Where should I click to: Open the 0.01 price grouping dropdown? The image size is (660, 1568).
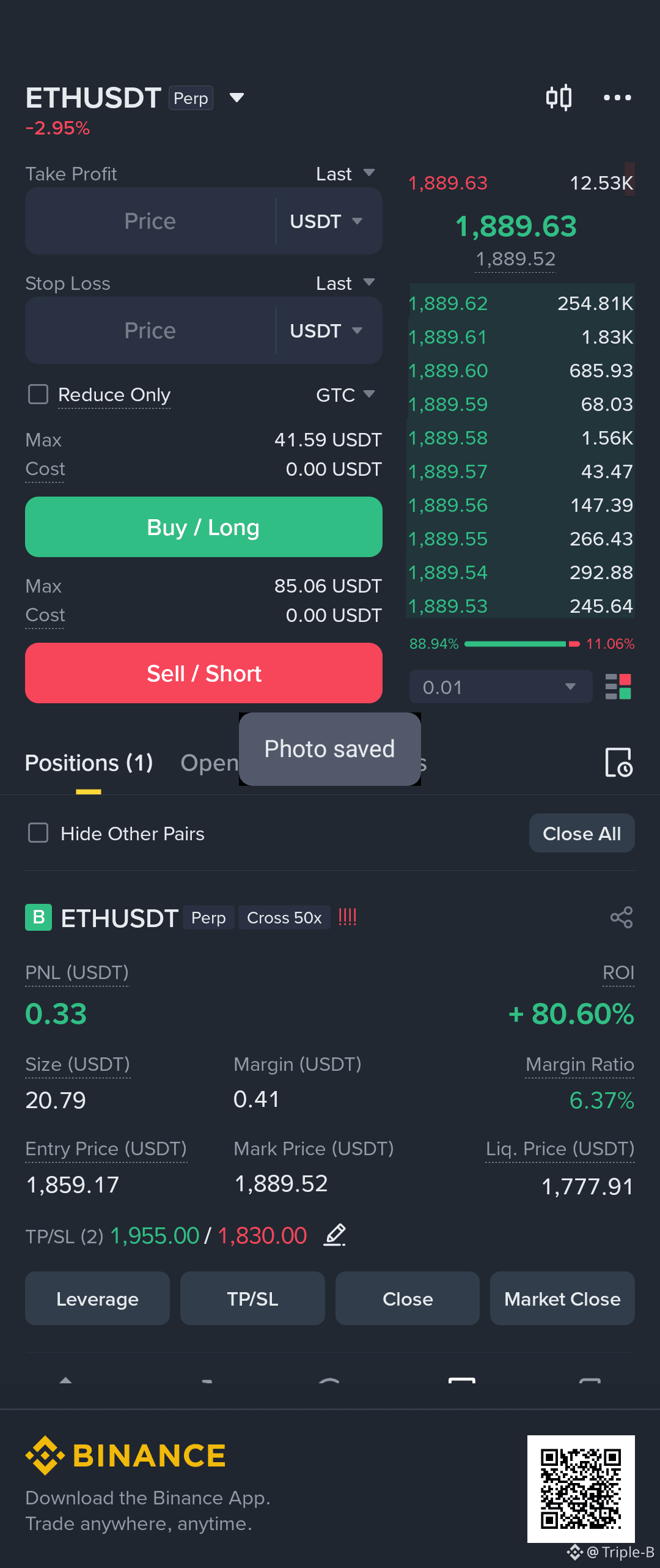click(x=501, y=686)
